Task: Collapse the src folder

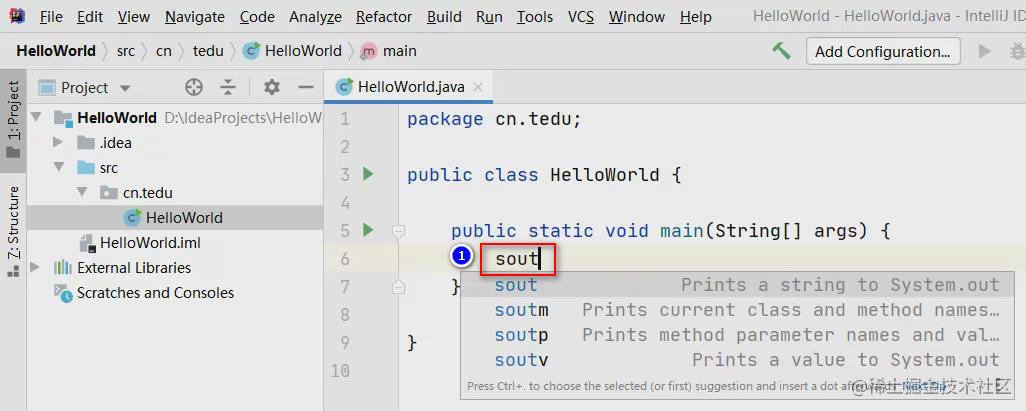Action: coord(59,168)
